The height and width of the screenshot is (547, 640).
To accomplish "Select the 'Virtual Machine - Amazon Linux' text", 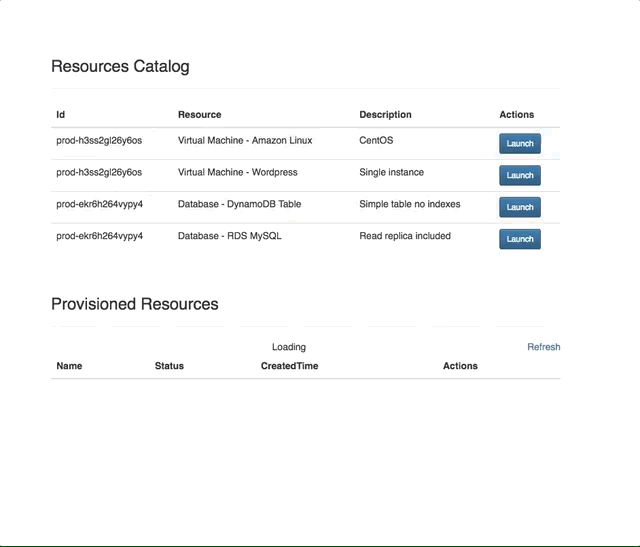I will (x=245, y=140).
